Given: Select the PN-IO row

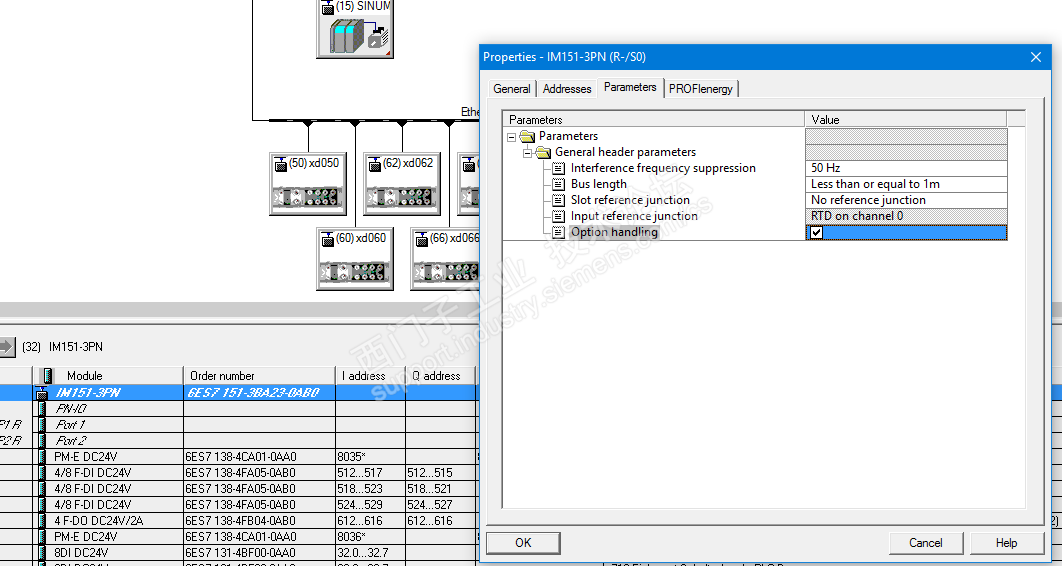Looking at the screenshot, I should pos(239,408).
